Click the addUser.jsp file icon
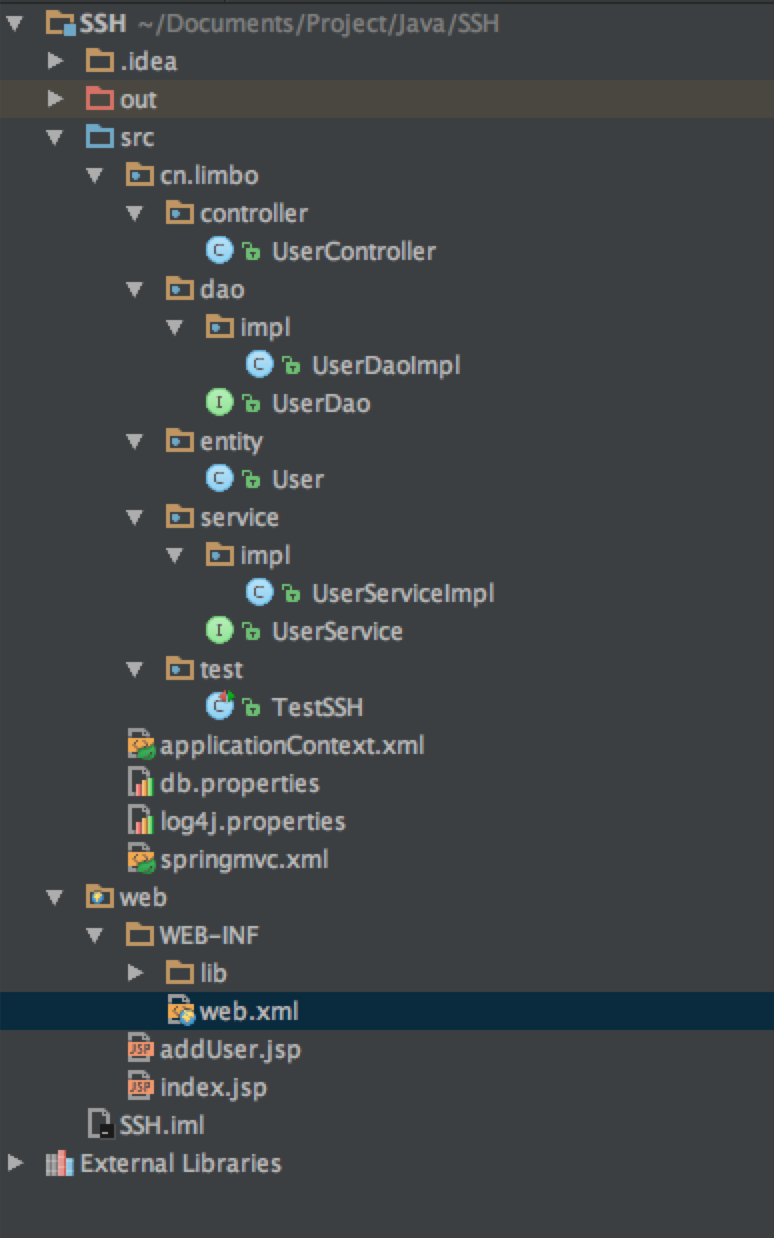The image size is (774, 1238). click(x=141, y=1049)
